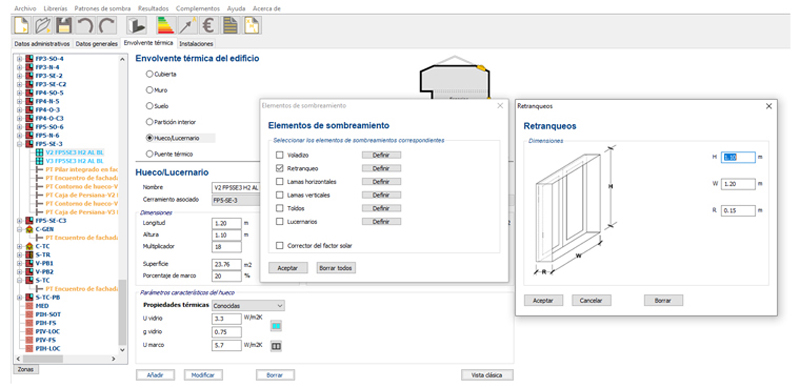This screenshot has height=388, width=800.
Task: Click Definir button next to Retranqueo
Action: [381, 168]
